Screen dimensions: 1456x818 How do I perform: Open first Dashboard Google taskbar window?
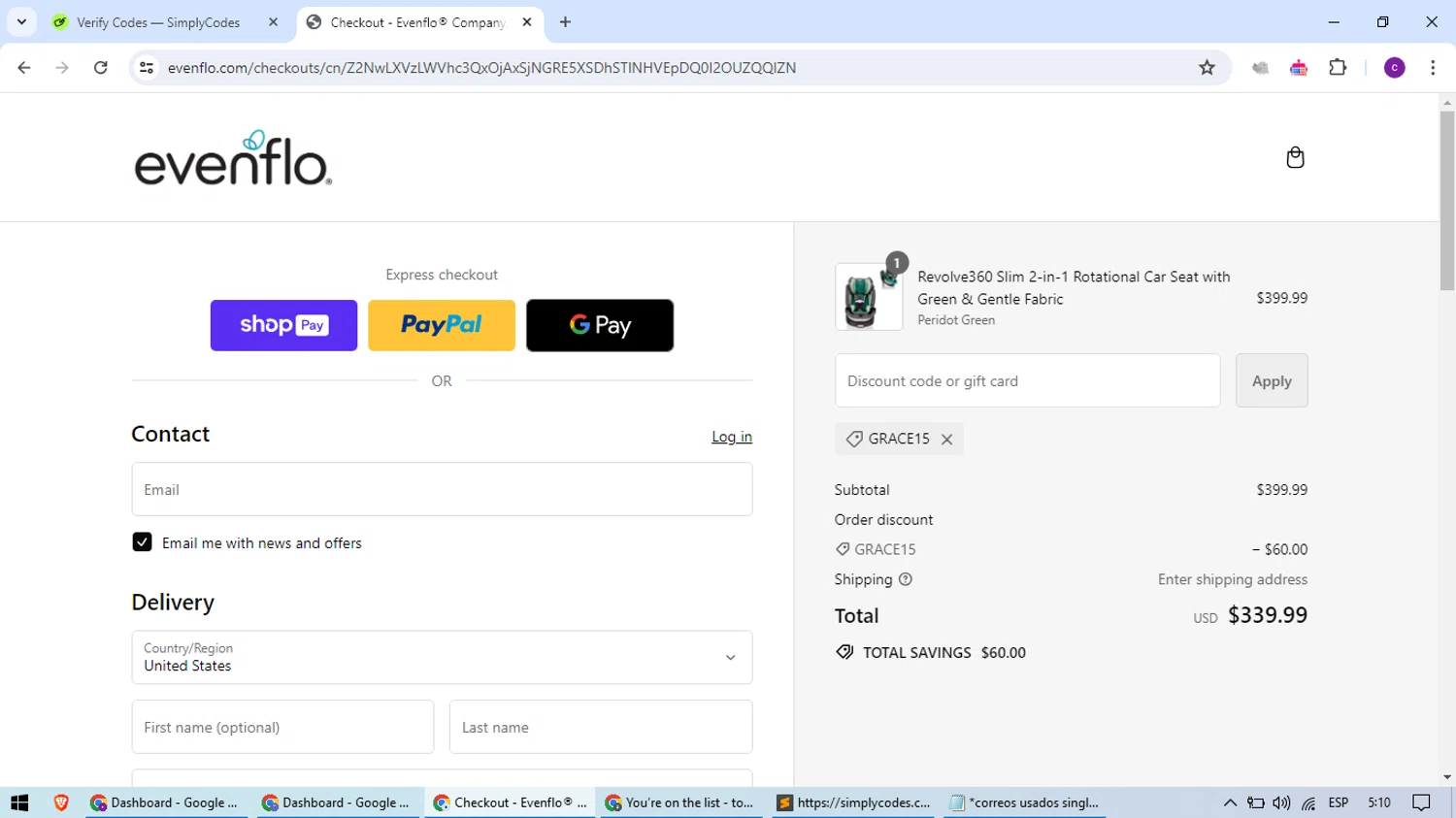click(164, 802)
